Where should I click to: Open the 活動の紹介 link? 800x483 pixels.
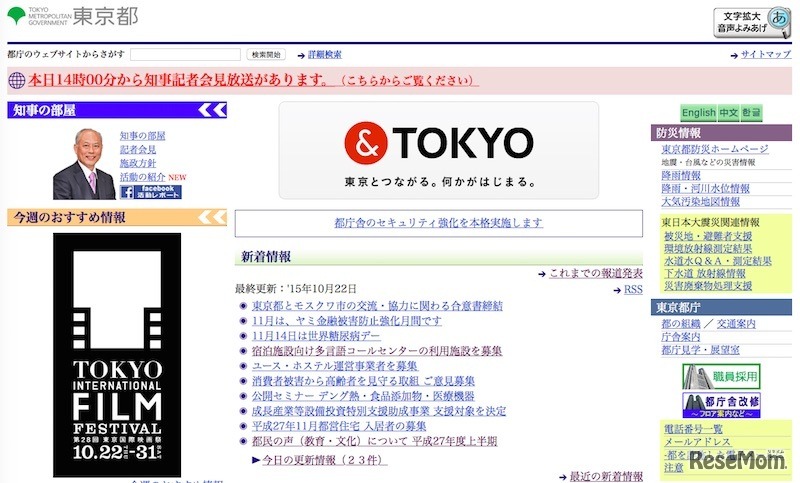(x=142, y=177)
